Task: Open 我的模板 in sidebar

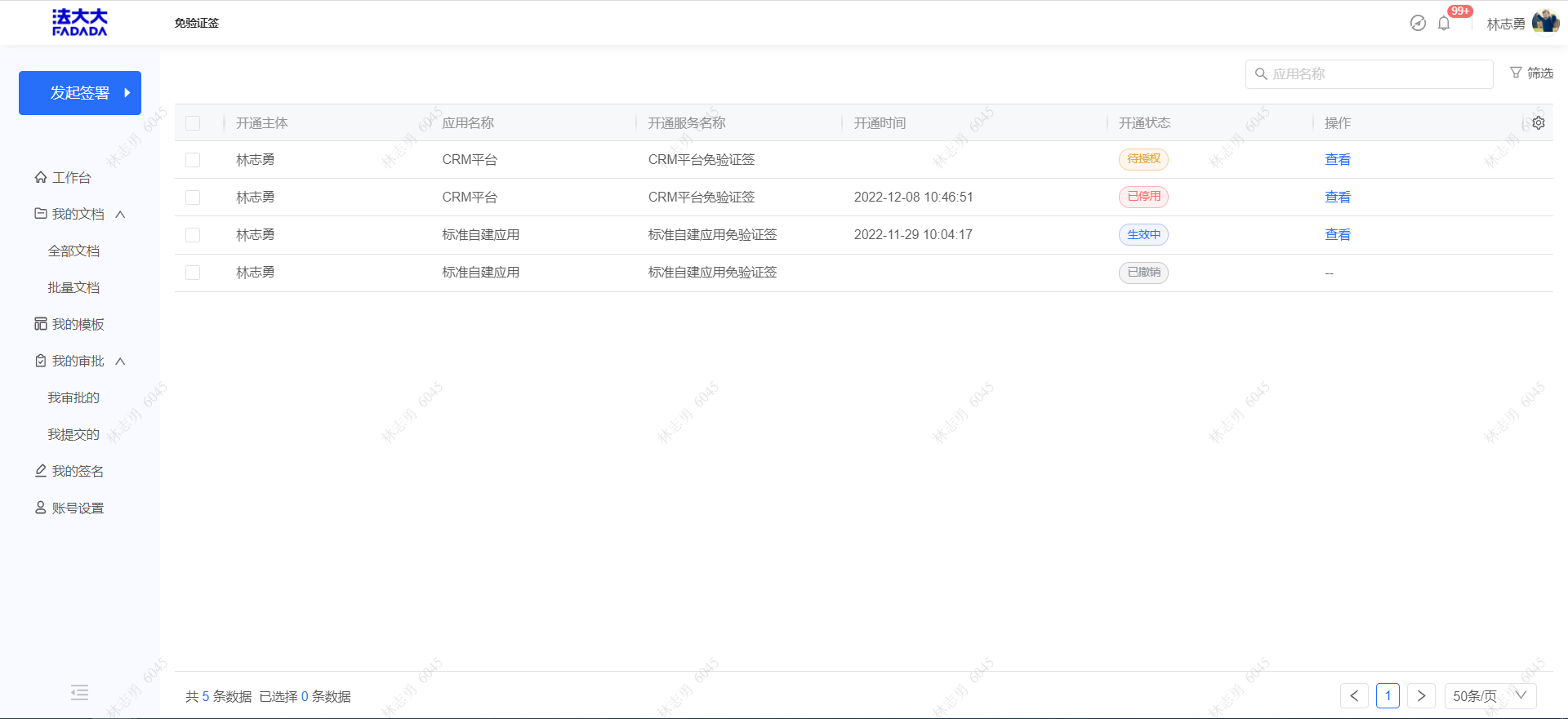Action: click(x=78, y=324)
